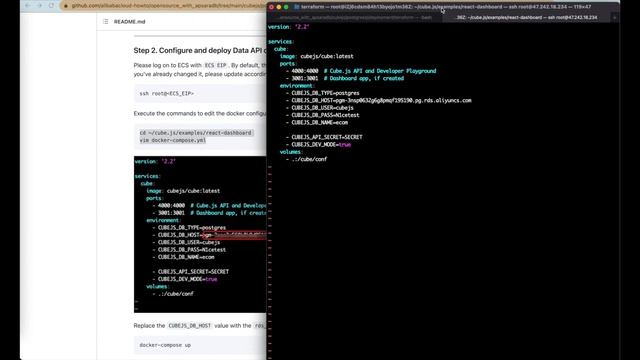Click the docker-compose screenshot image in README
This screenshot has width=640, height=360.
(x=200, y=234)
